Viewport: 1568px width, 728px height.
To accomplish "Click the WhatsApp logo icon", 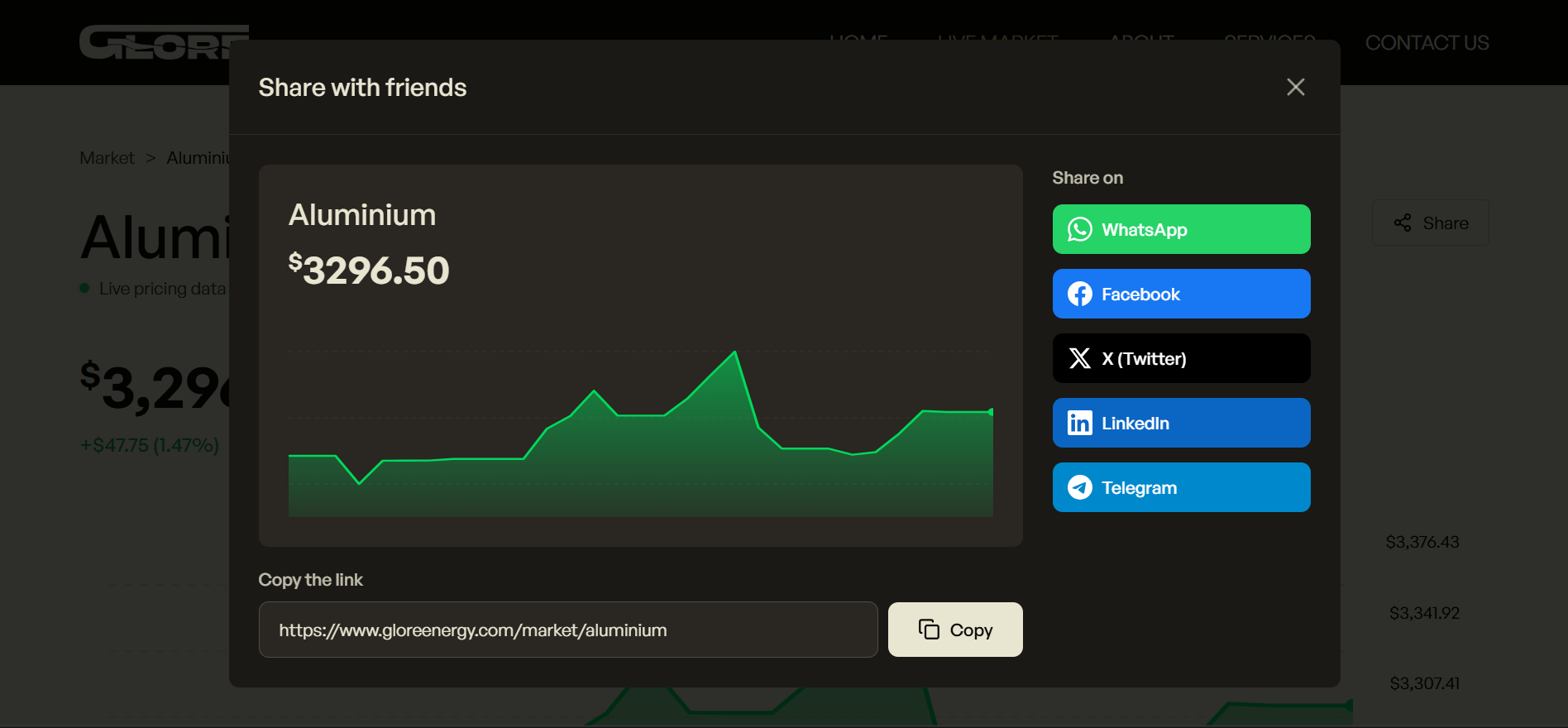I will pos(1079,229).
